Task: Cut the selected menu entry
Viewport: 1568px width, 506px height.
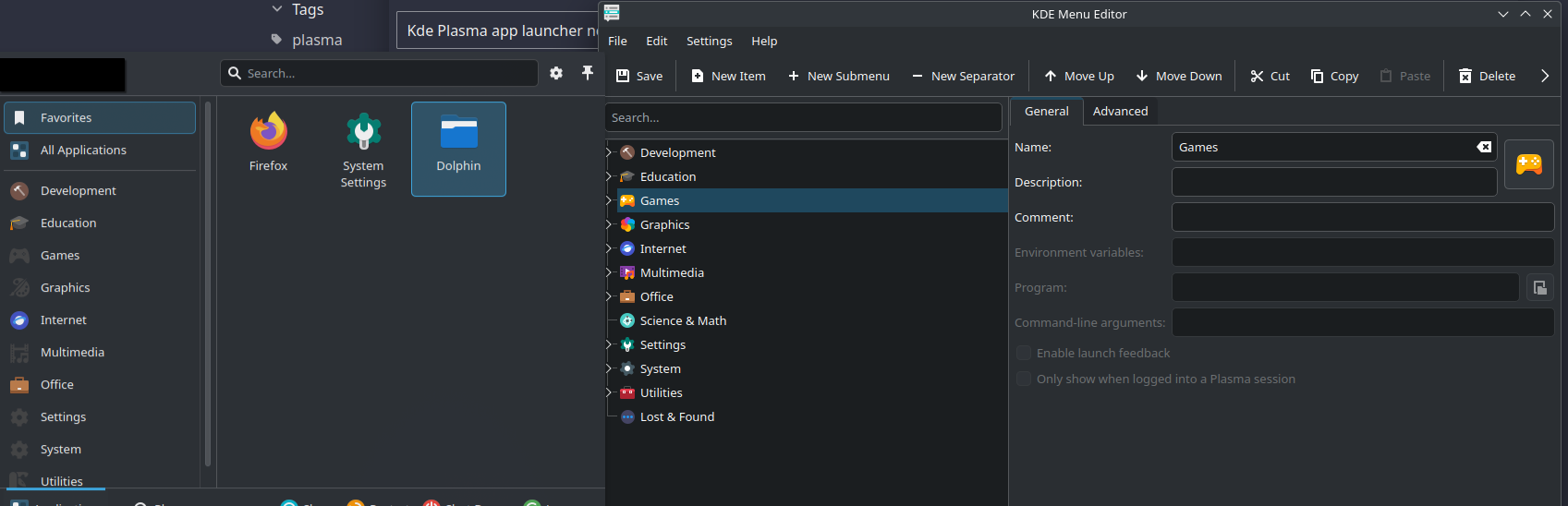Action: pos(1270,76)
